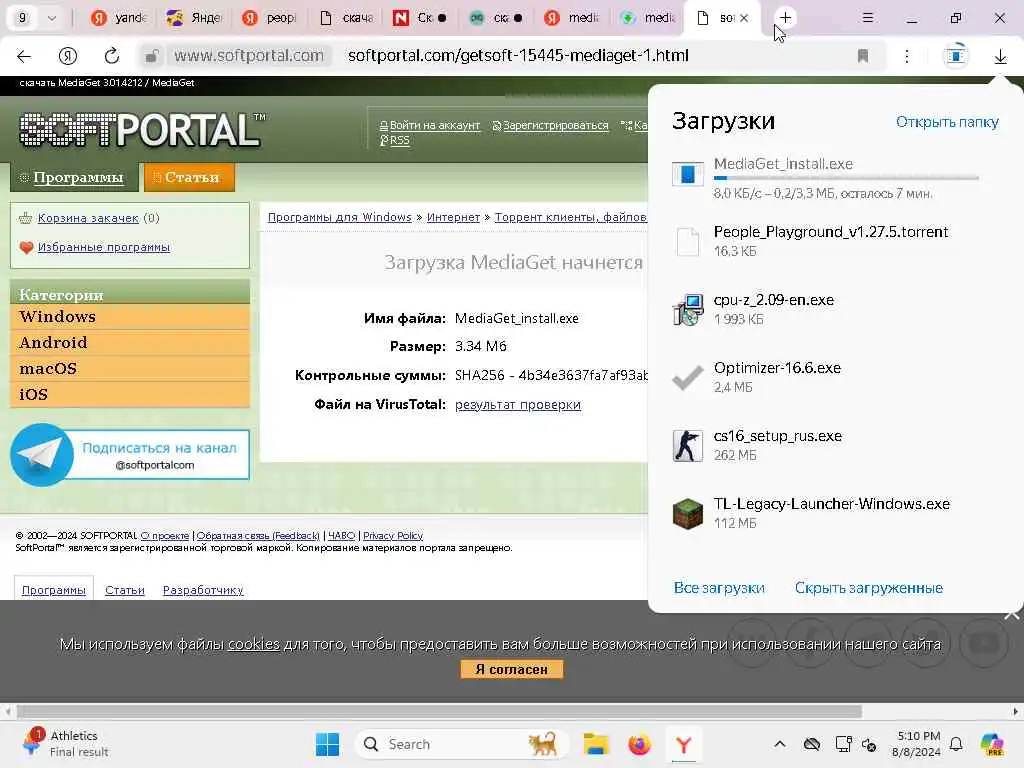The image size is (1024, 768).
Task: Switch to the Яндекс tab with colorful icon
Action: click(x=194, y=18)
